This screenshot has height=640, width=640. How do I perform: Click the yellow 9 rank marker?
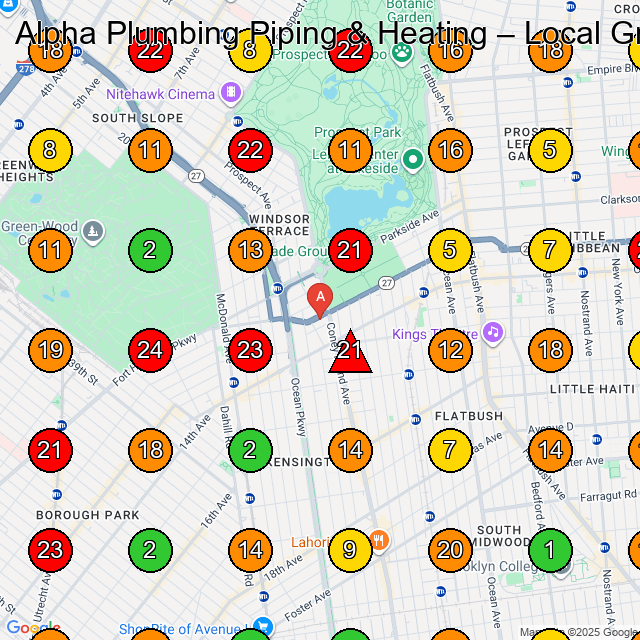[350, 550]
